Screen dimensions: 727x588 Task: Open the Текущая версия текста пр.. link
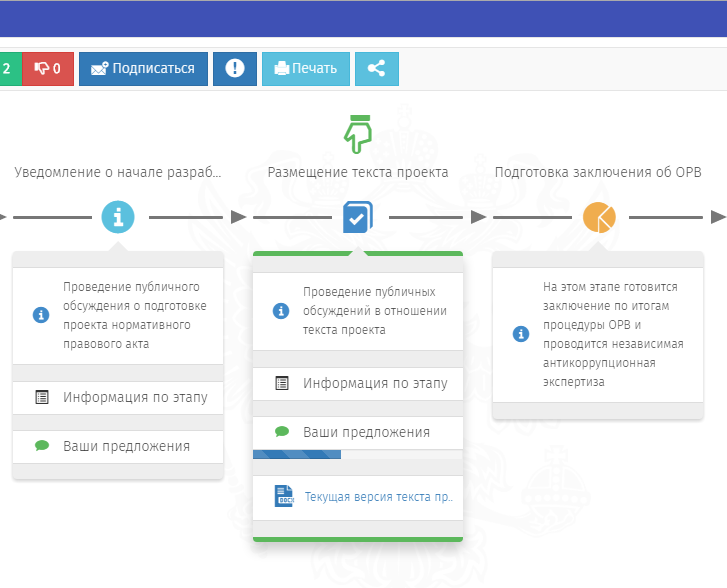pos(378,497)
